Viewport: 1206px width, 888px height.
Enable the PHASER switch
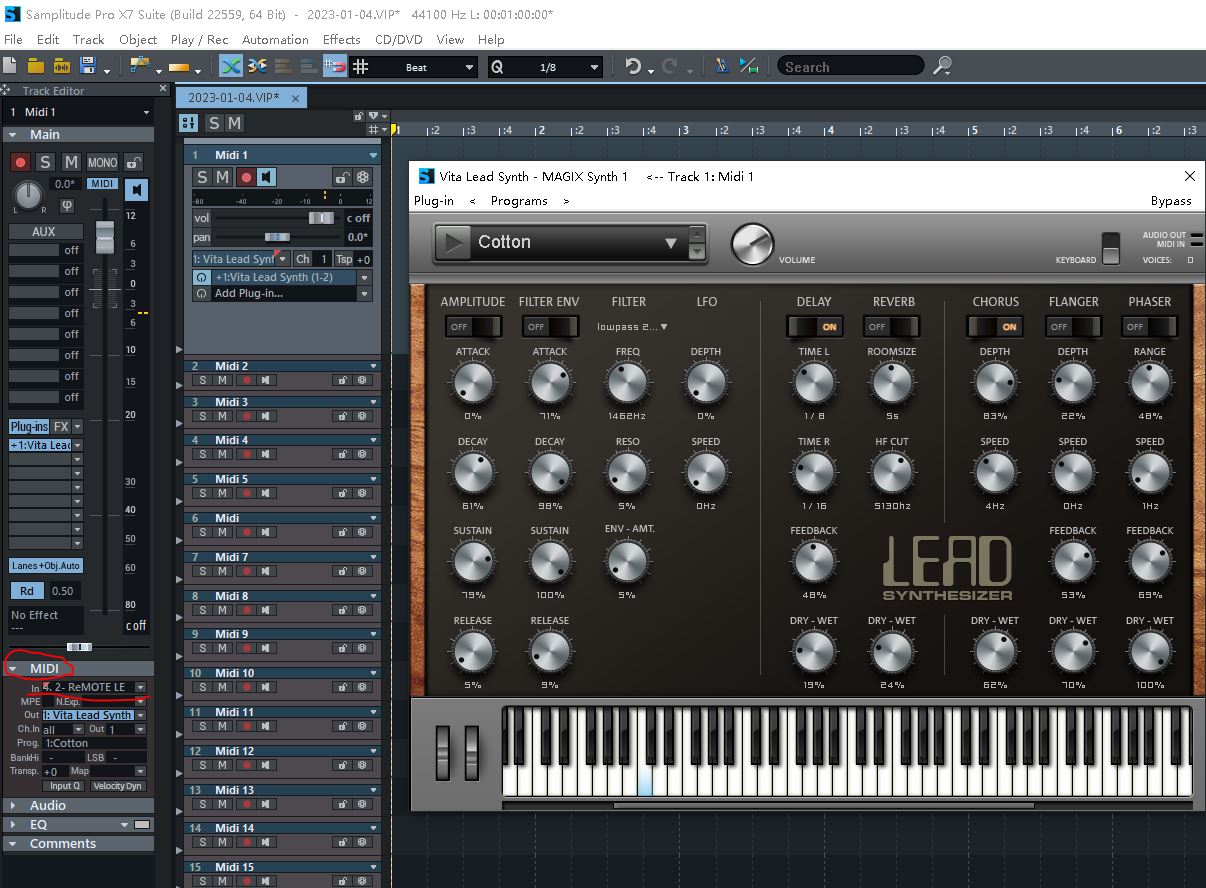click(1150, 326)
